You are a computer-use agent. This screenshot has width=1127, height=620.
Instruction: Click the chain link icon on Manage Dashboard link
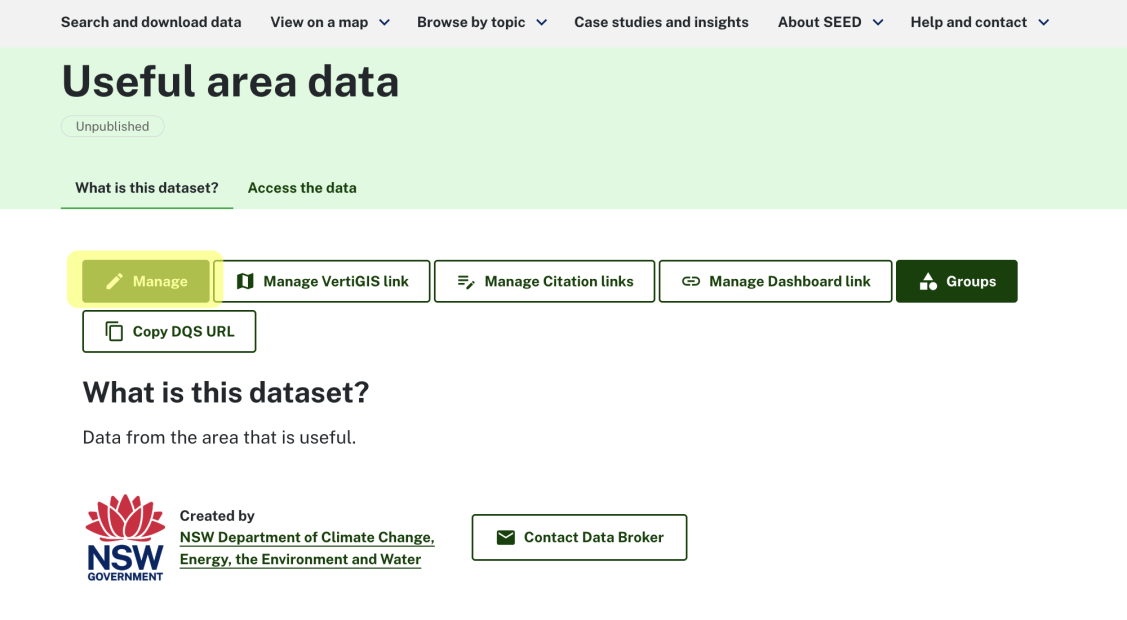[x=691, y=281]
